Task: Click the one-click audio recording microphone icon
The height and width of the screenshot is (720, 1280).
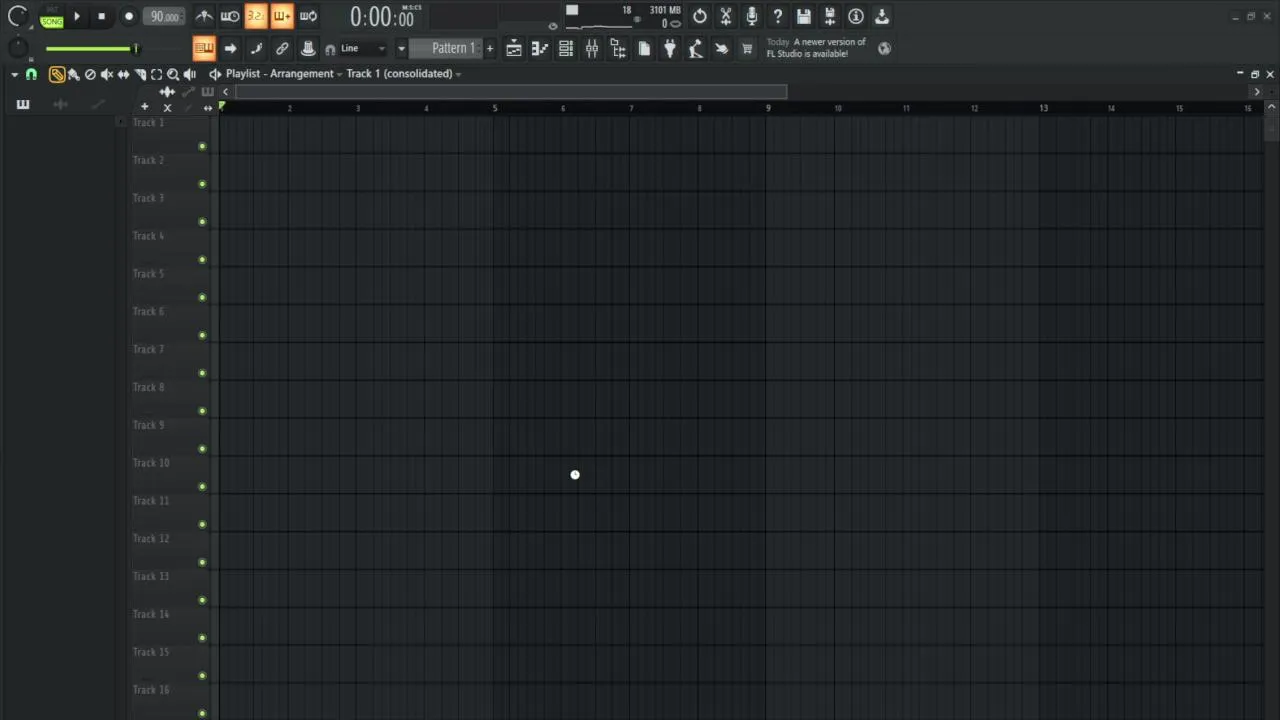Action: 752,16
